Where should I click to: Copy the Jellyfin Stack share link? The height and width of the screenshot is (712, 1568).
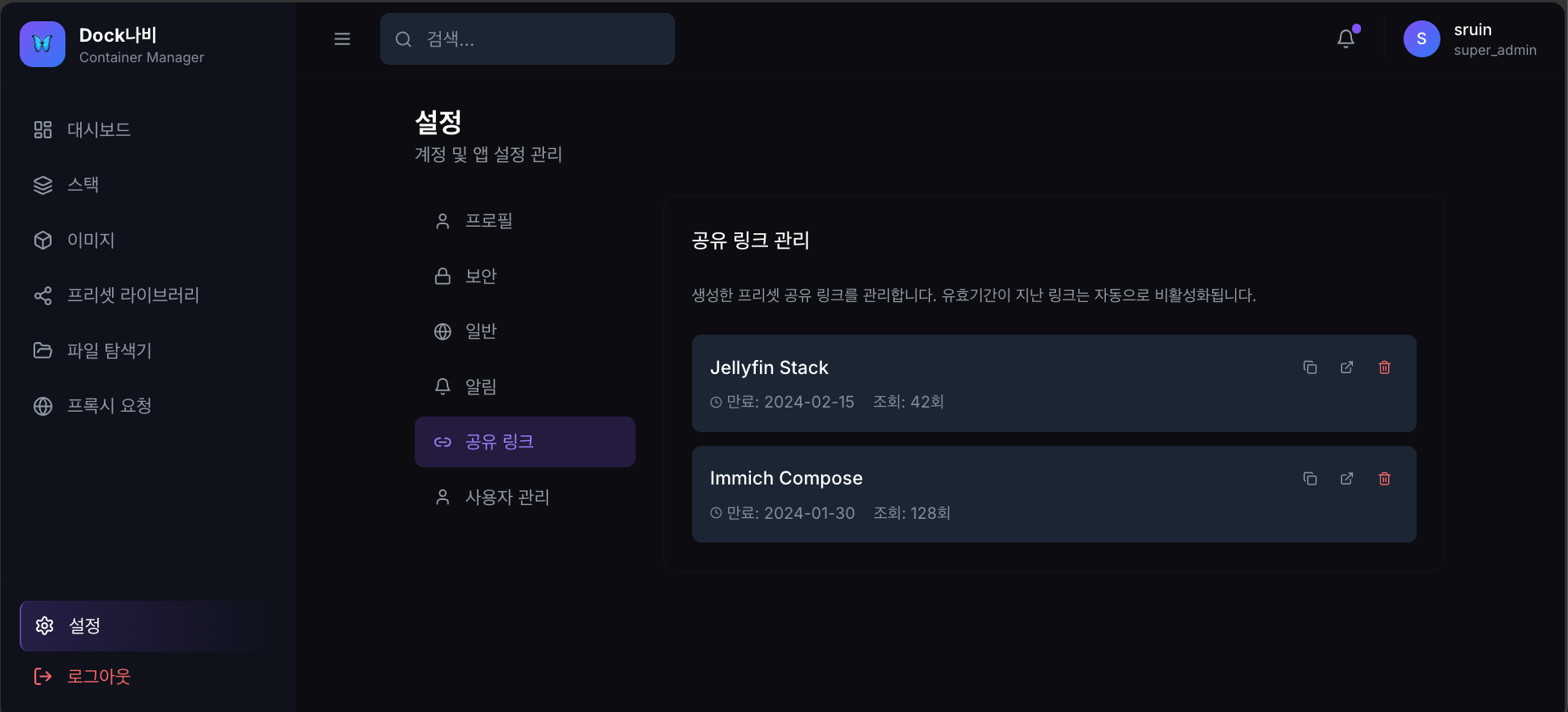pyautogui.click(x=1310, y=367)
